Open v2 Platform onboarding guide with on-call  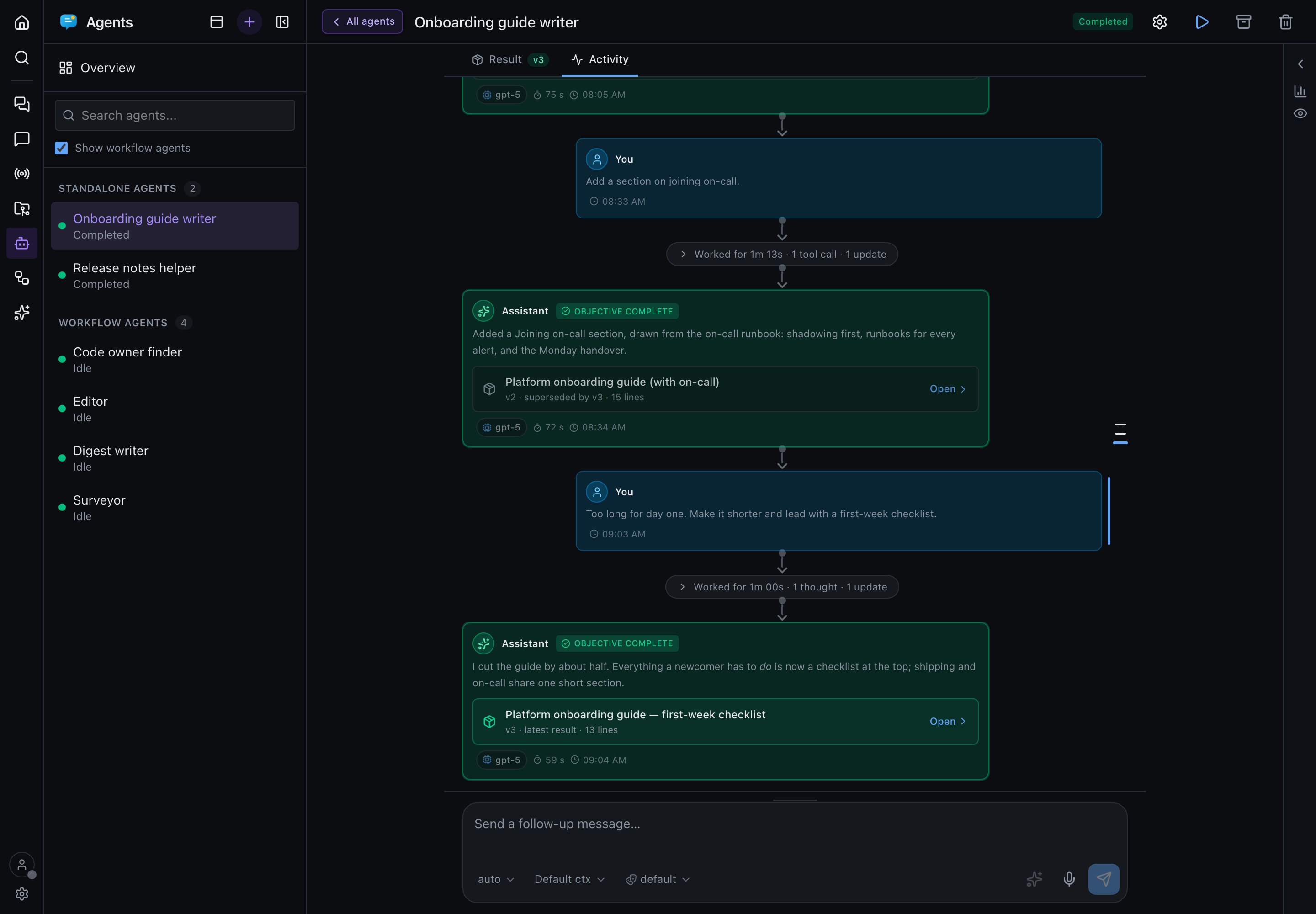(x=725, y=389)
